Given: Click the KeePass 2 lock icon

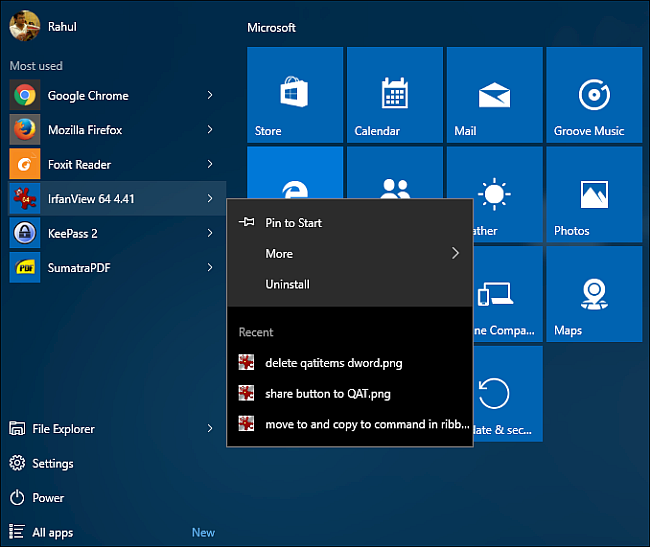Looking at the screenshot, I should [x=24, y=233].
